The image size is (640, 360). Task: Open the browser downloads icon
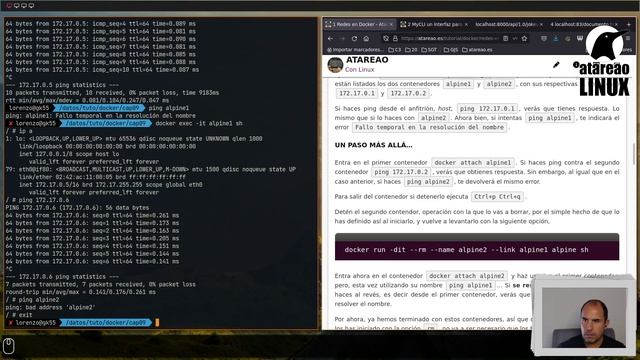[556, 38]
